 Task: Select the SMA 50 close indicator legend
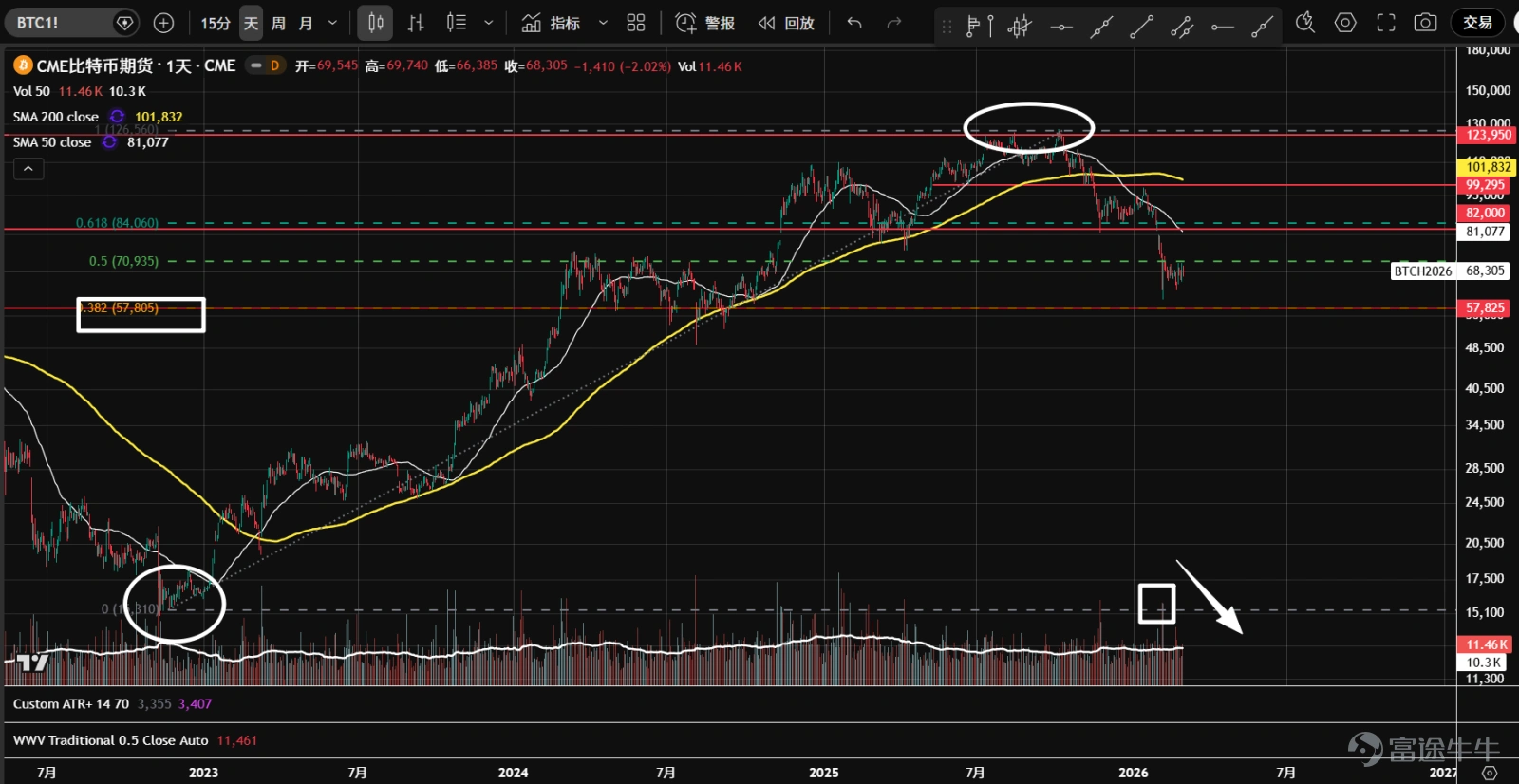52,142
